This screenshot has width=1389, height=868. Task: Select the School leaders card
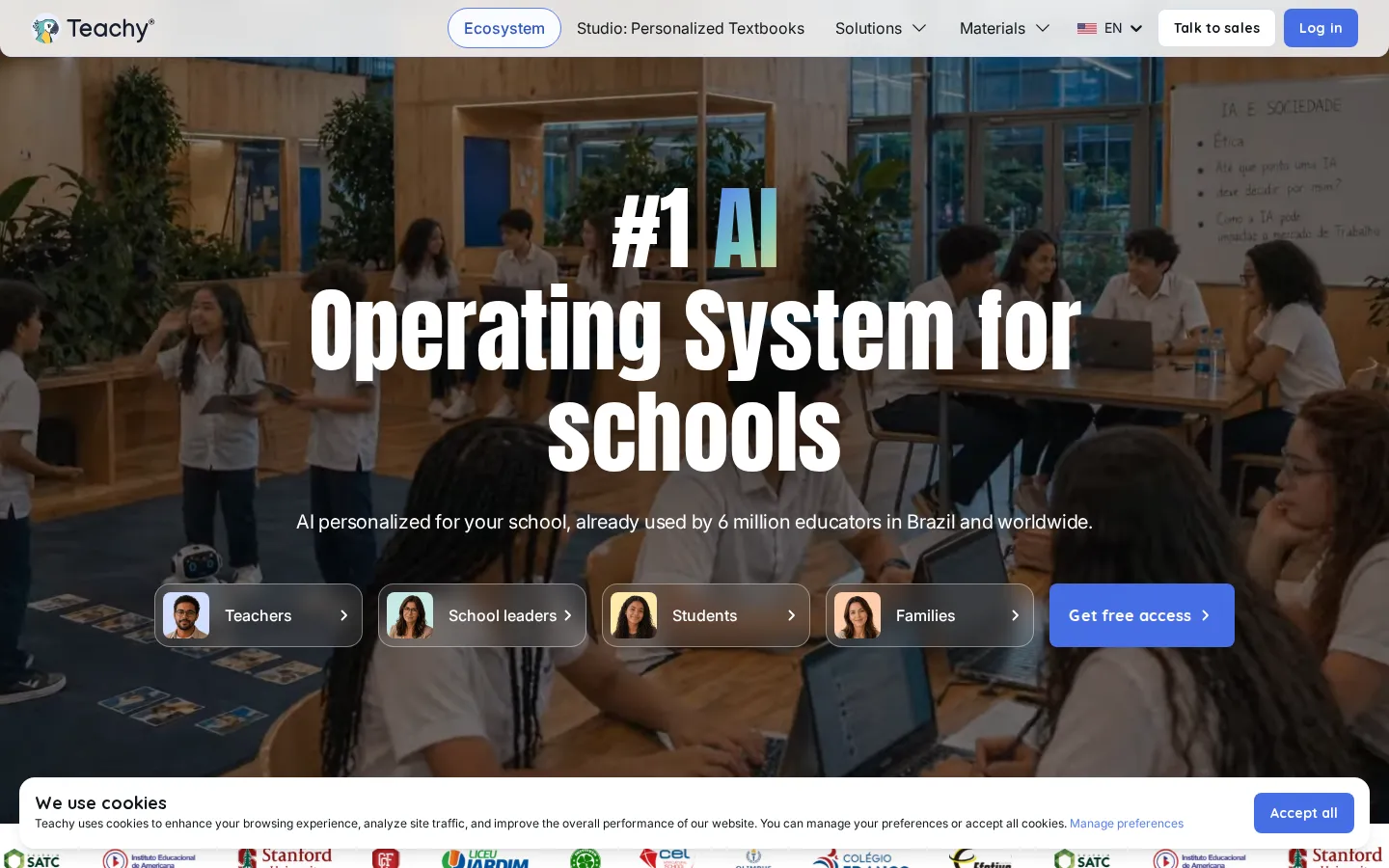[x=482, y=615]
